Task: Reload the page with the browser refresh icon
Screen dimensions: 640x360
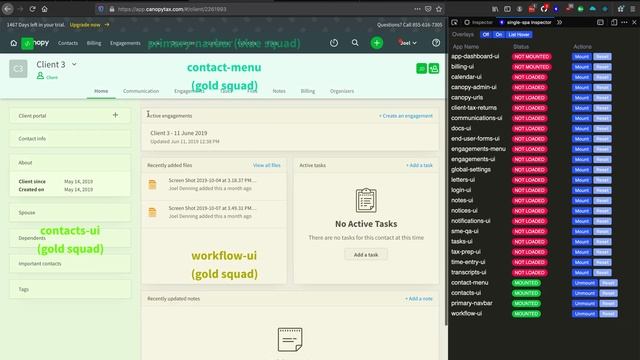Action: coord(32,9)
